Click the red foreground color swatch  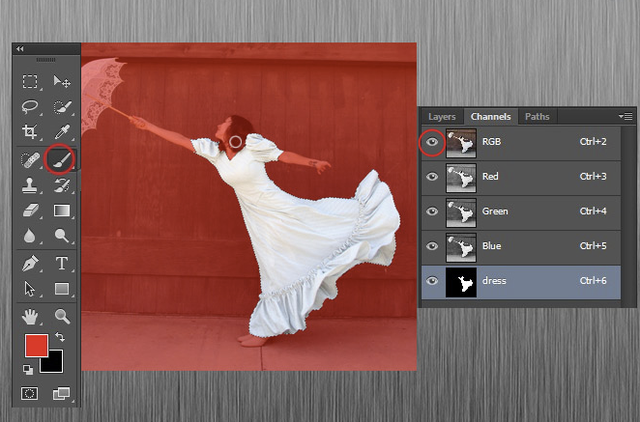point(34,347)
